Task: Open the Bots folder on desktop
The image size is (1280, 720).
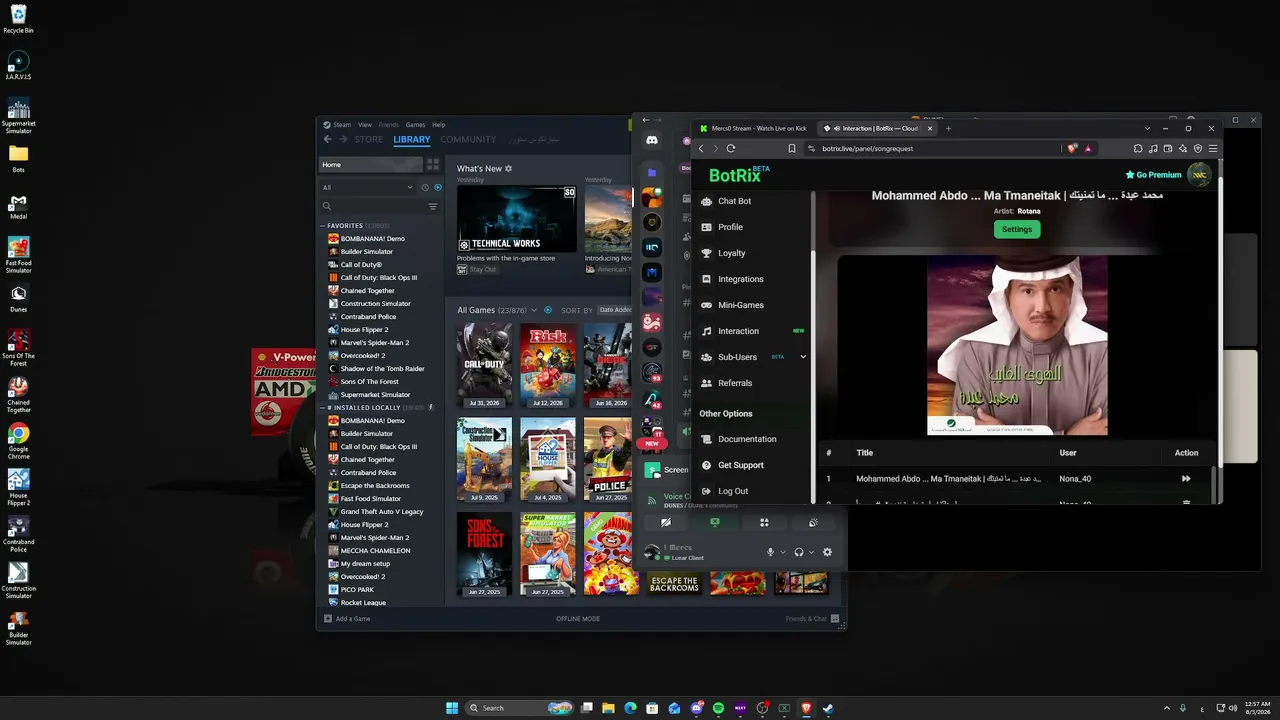Action: pyautogui.click(x=18, y=158)
